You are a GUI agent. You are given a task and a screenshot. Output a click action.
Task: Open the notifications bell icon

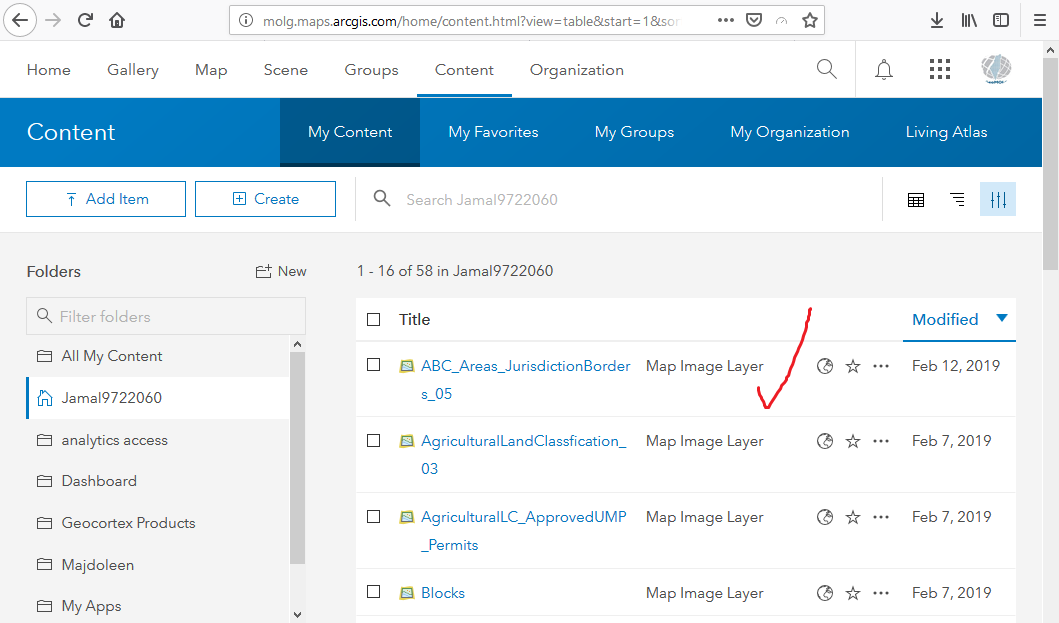click(884, 69)
